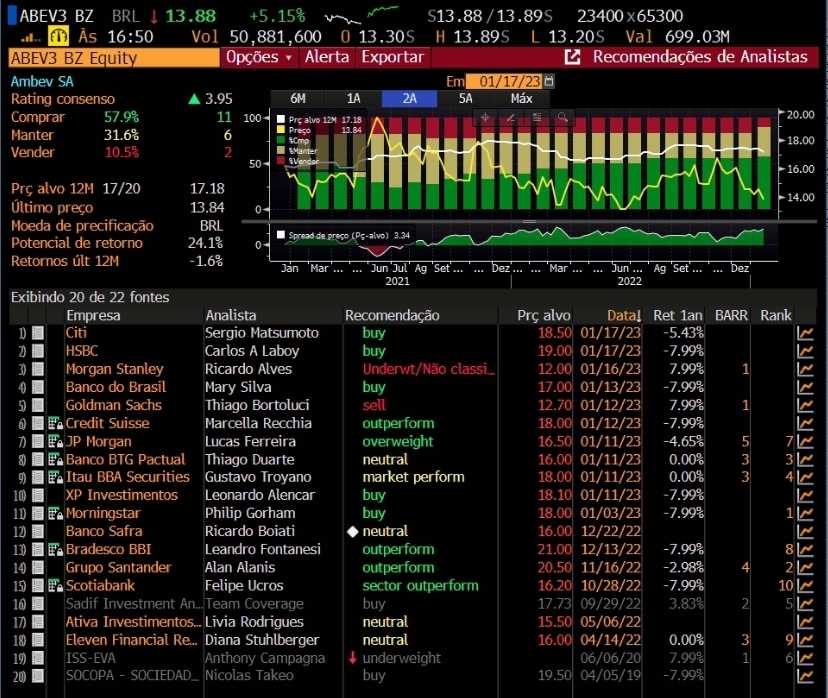Click red %Vender legend swatch
This screenshot has height=698, width=828.
tap(280, 161)
